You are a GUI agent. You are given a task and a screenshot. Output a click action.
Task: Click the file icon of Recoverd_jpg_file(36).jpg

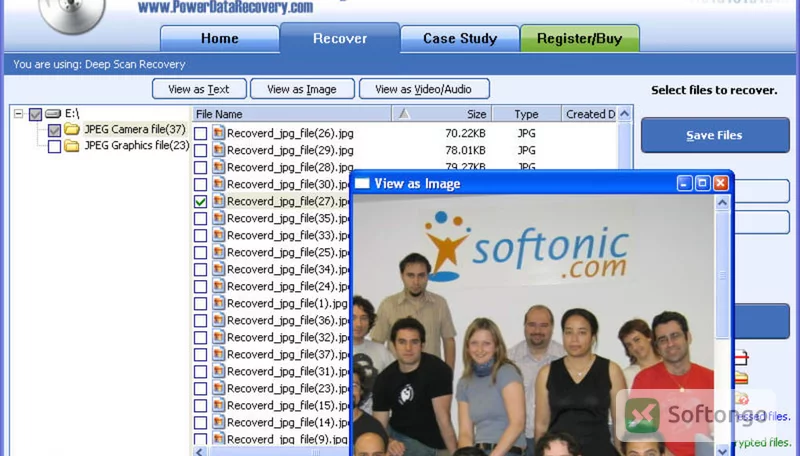pyautogui.click(x=218, y=320)
